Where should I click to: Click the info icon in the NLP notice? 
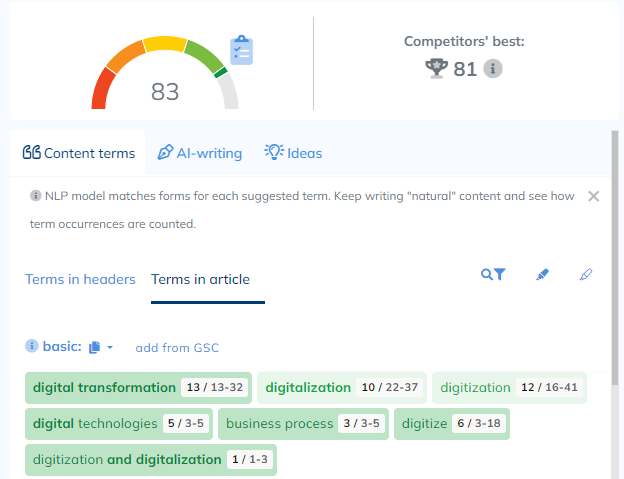pos(35,196)
